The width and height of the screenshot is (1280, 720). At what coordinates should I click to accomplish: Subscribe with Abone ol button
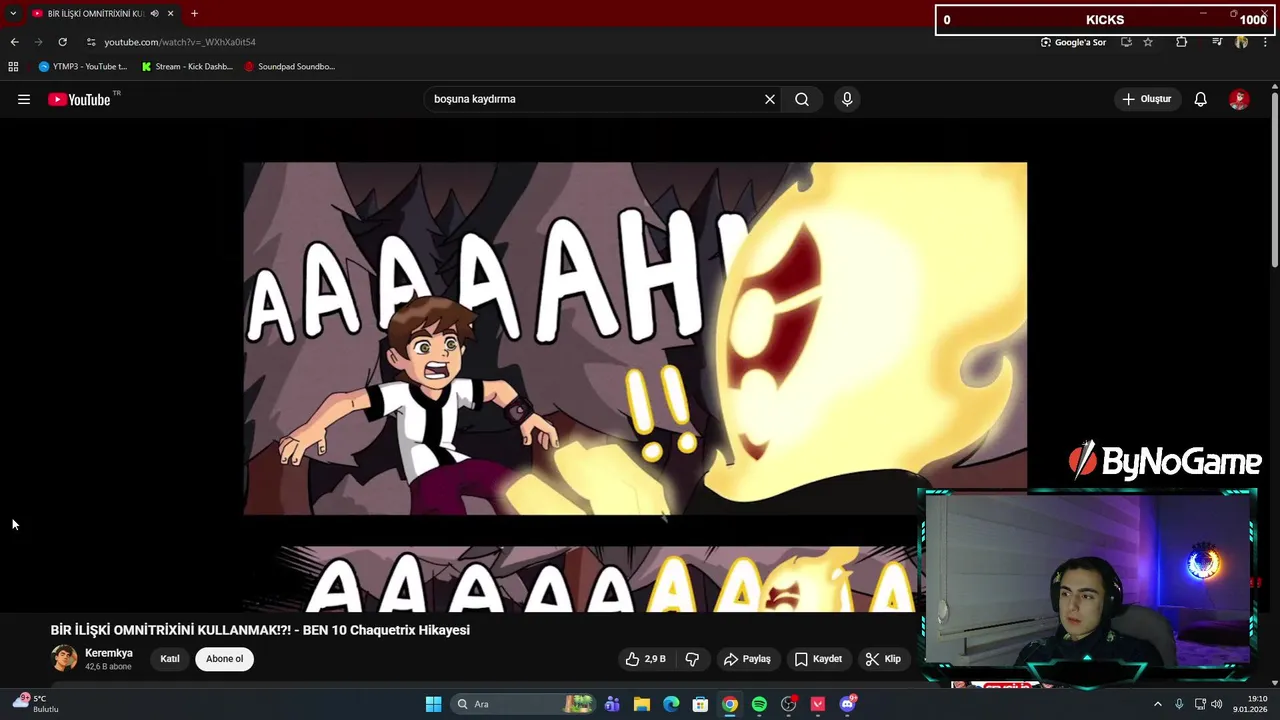tap(225, 659)
